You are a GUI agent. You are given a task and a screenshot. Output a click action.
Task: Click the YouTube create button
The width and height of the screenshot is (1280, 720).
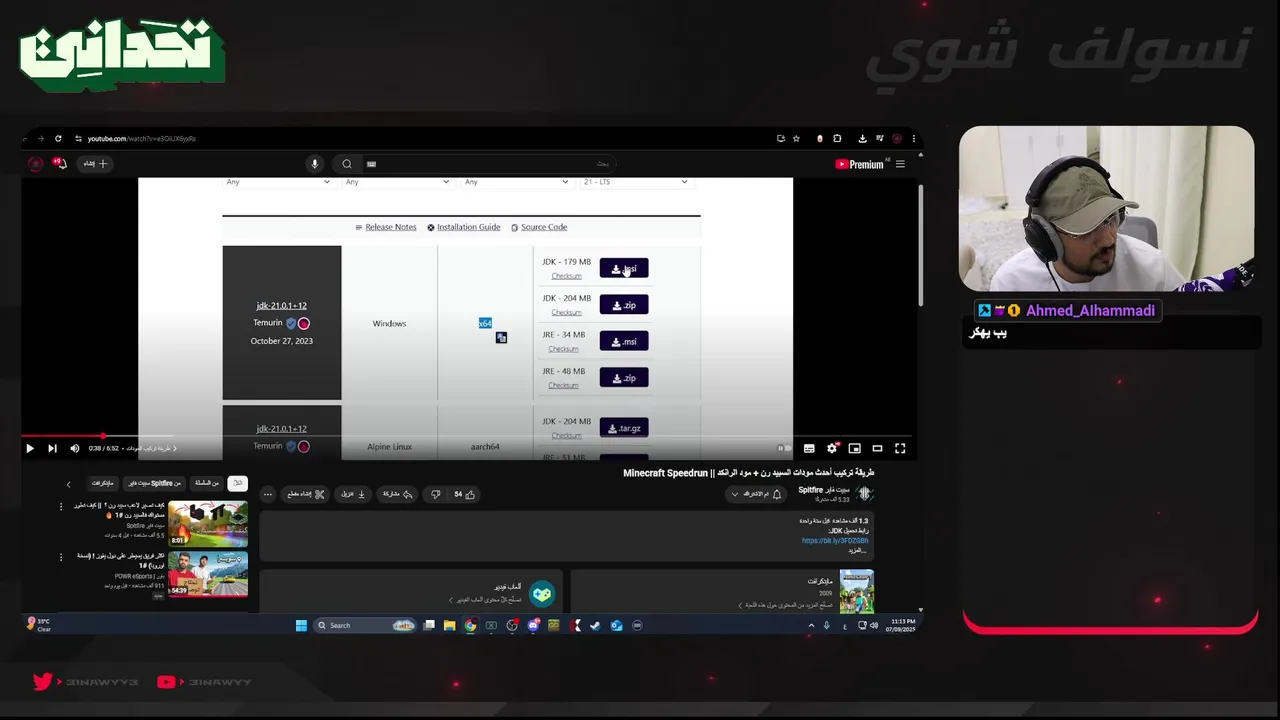click(96, 164)
